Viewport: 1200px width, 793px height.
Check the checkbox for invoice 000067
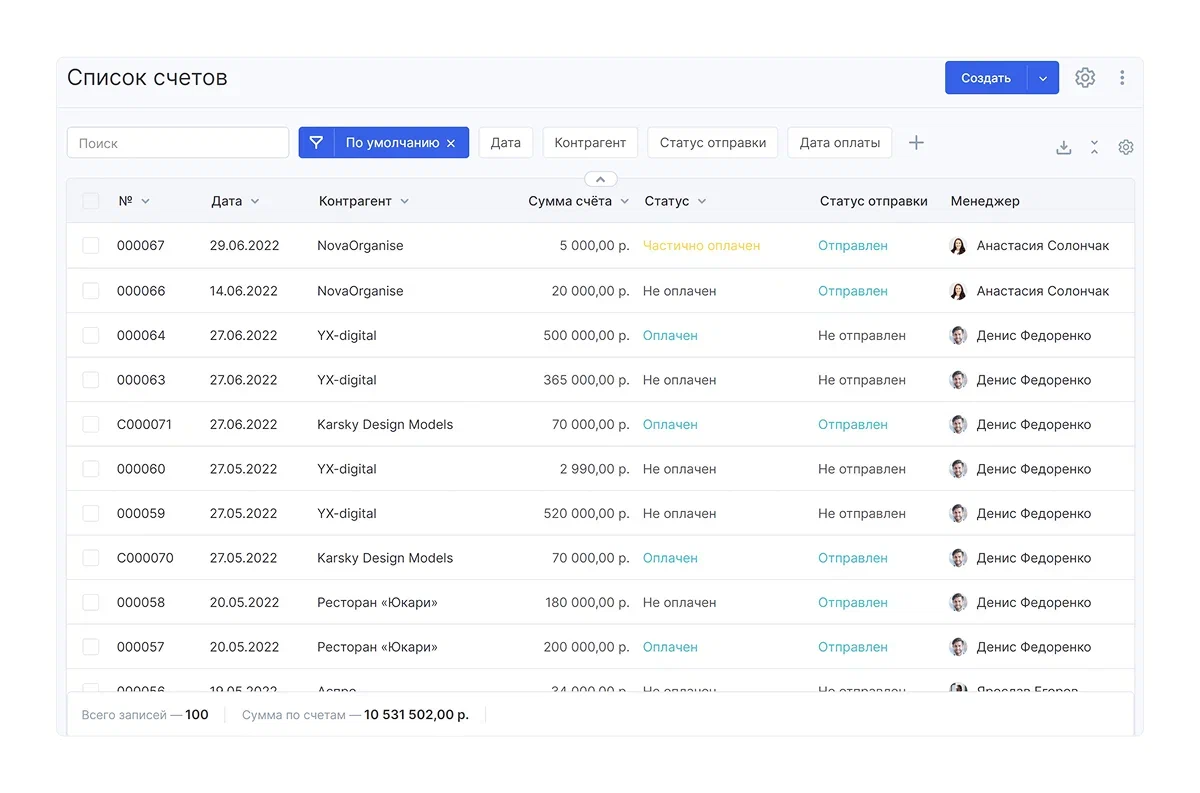pos(91,246)
